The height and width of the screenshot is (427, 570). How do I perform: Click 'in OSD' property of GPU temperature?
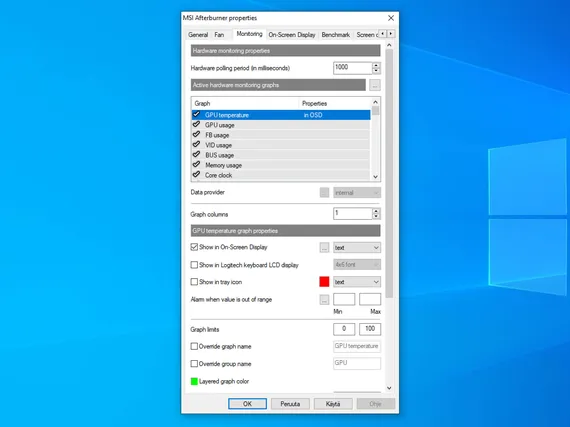[x=313, y=115]
